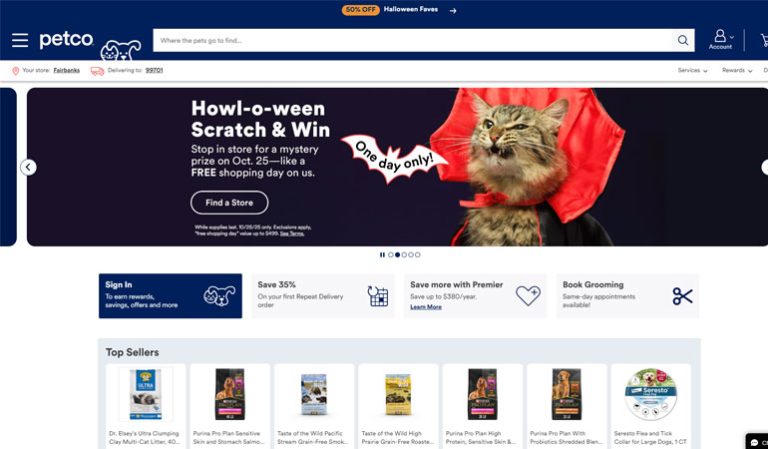Select the last carousel slide dot
Image resolution: width=768 pixels, height=449 pixels.
point(418,255)
